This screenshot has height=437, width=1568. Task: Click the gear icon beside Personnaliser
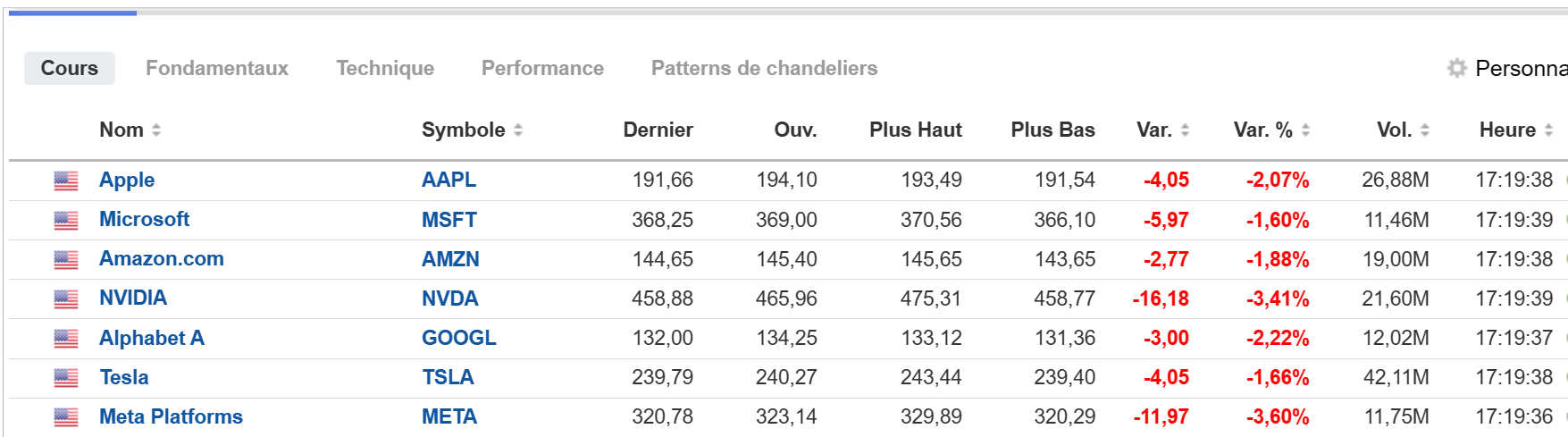(1456, 68)
